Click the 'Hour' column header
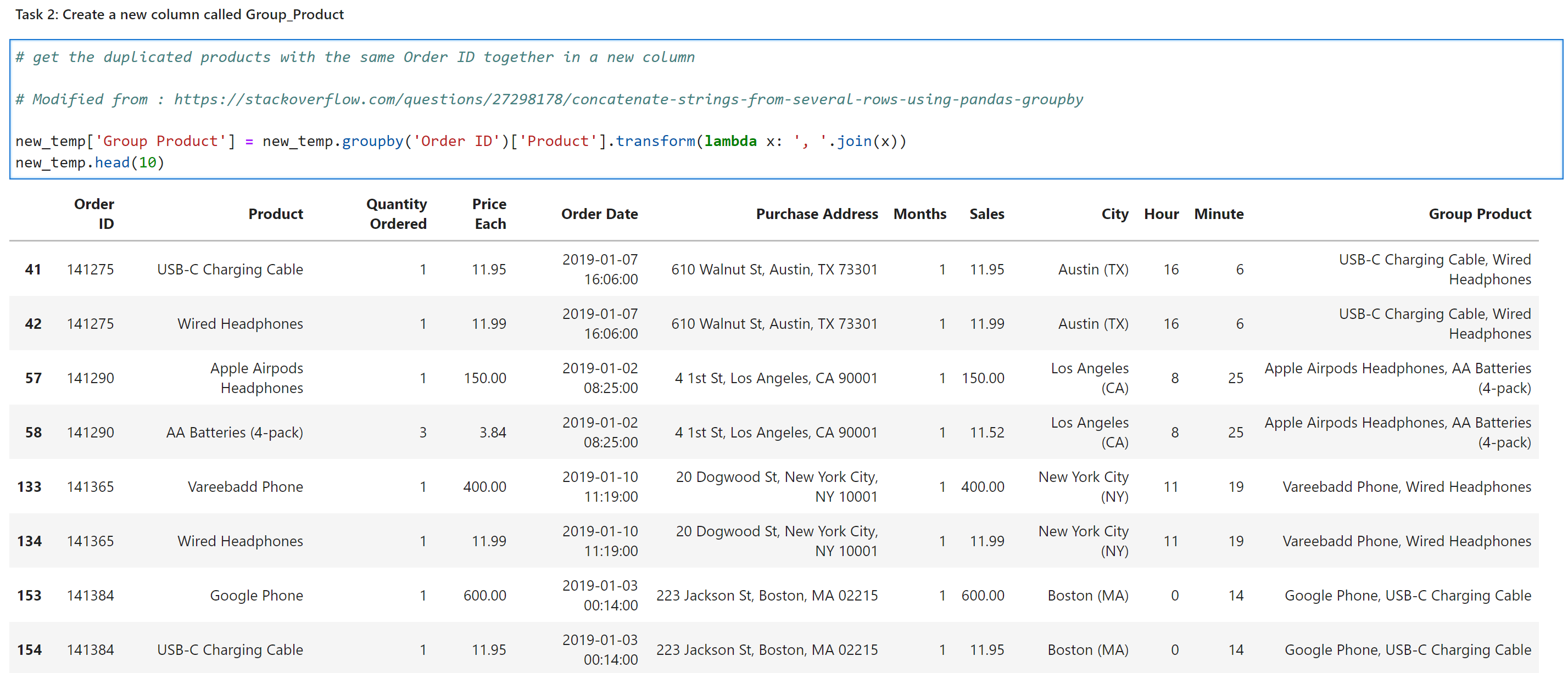Screen dimensions: 1568x673 (1162, 214)
